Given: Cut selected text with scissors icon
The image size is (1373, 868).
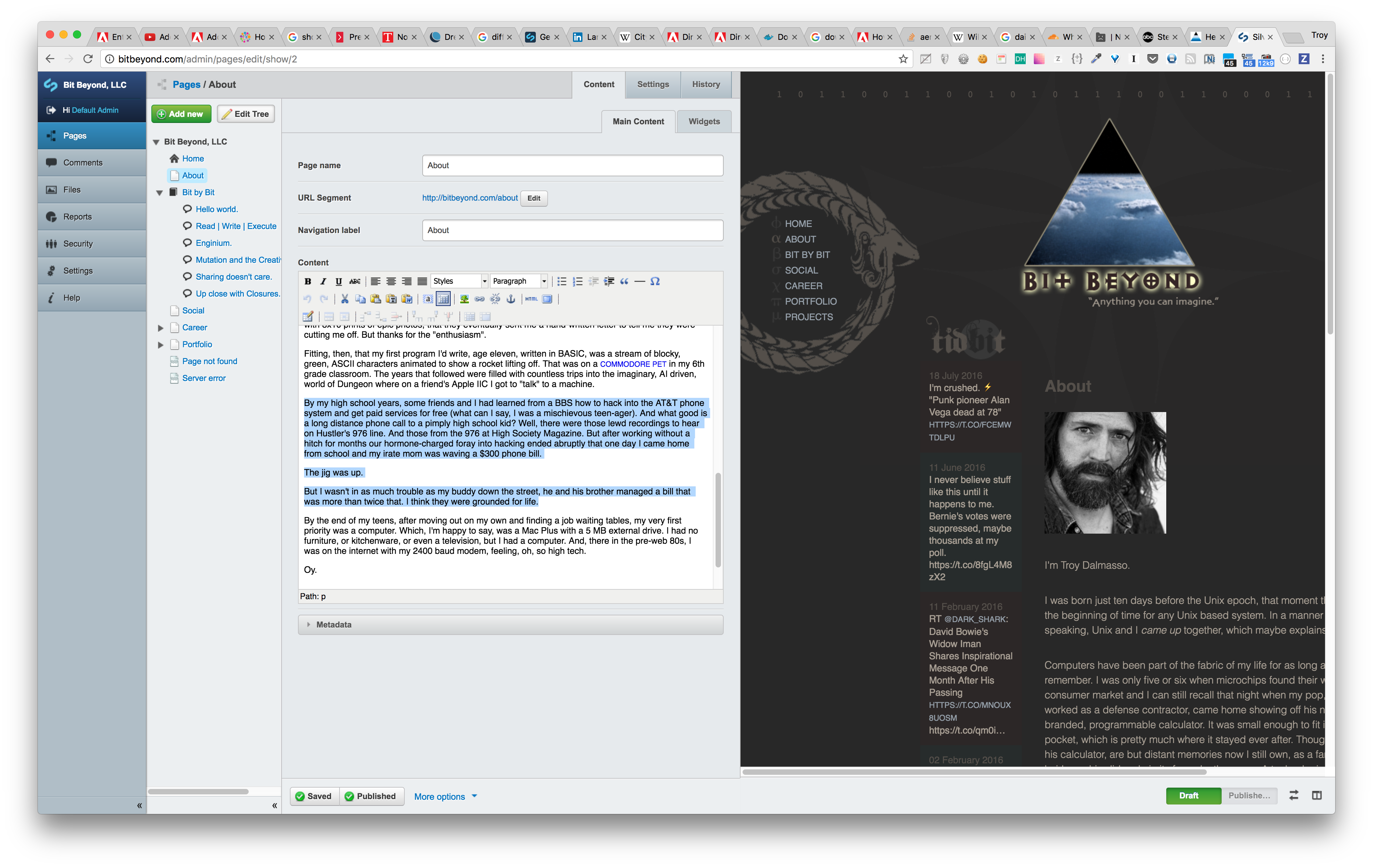Looking at the screenshot, I should tap(344, 299).
